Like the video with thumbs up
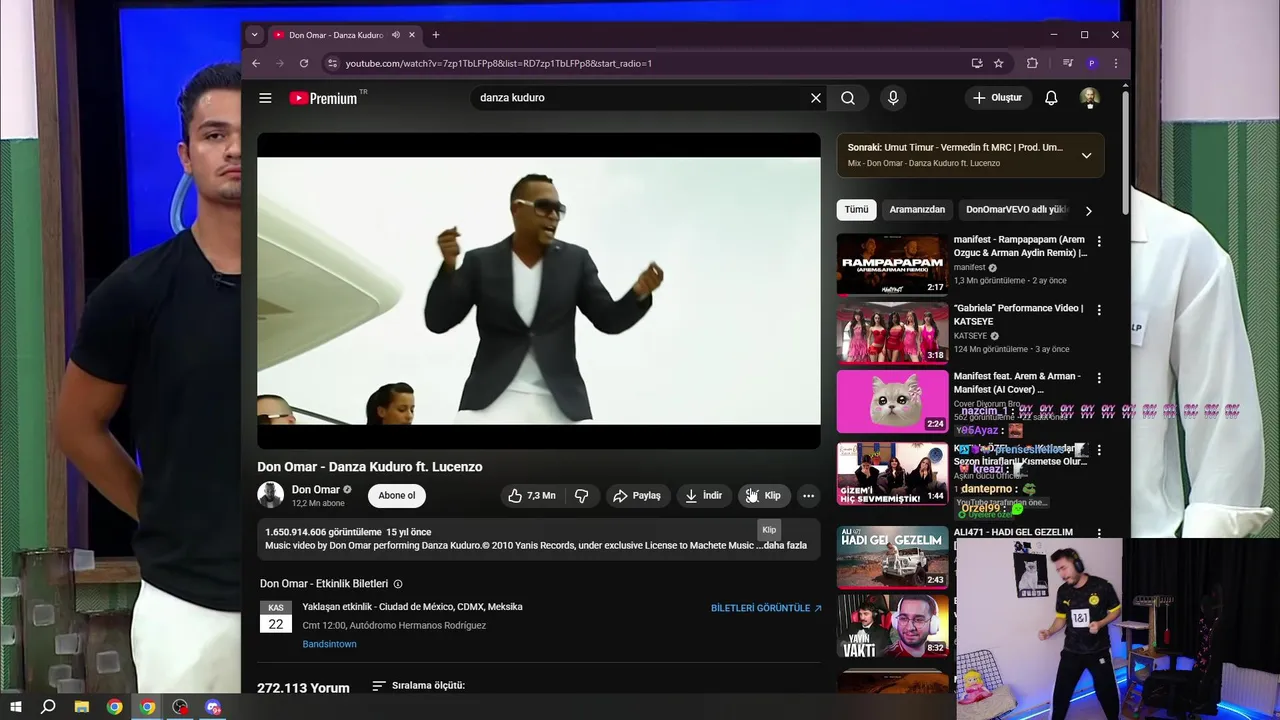This screenshot has height=720, width=1280. [531, 496]
